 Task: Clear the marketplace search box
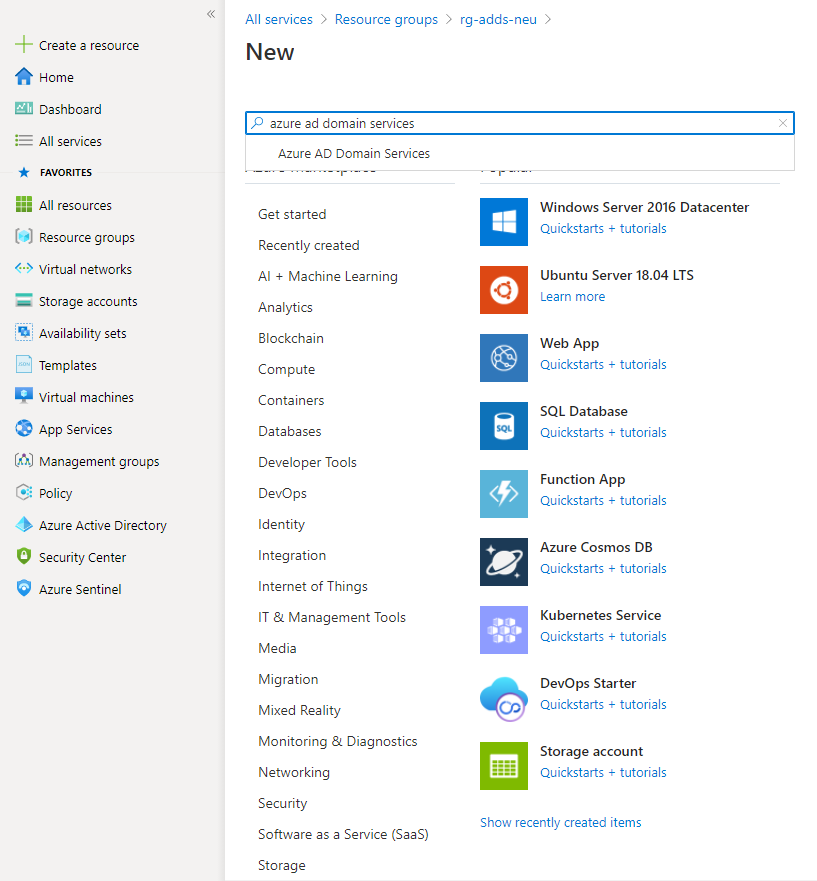783,123
